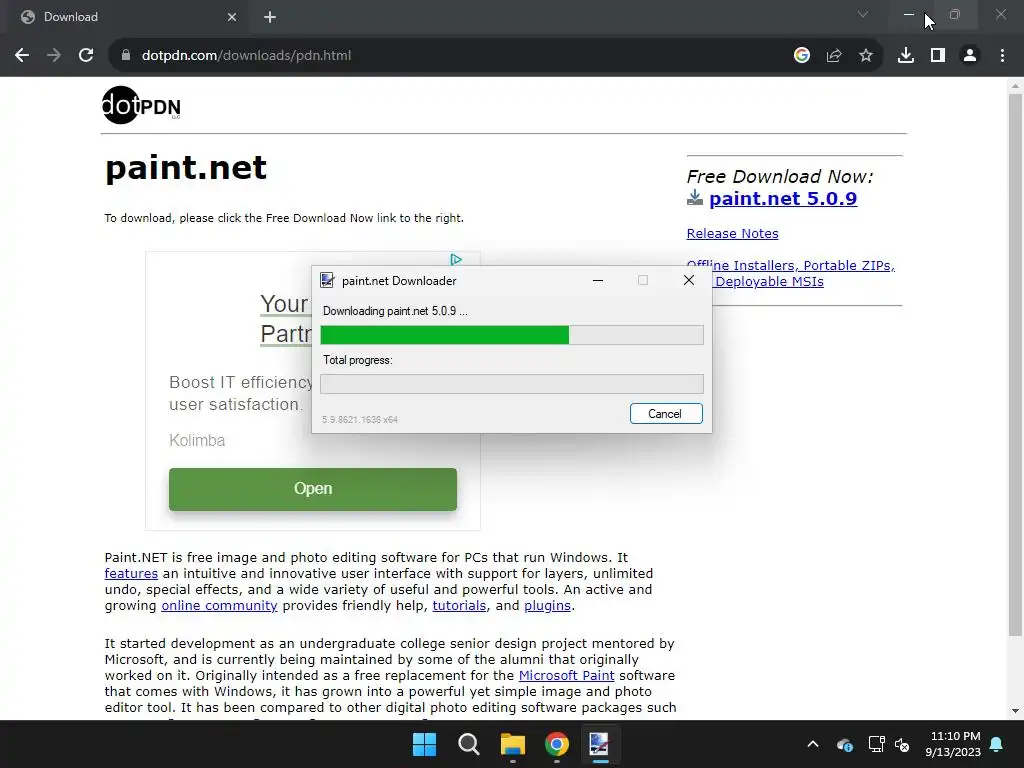The height and width of the screenshot is (768, 1024).
Task: Open Chrome downloads tray icon
Action: 906,56
